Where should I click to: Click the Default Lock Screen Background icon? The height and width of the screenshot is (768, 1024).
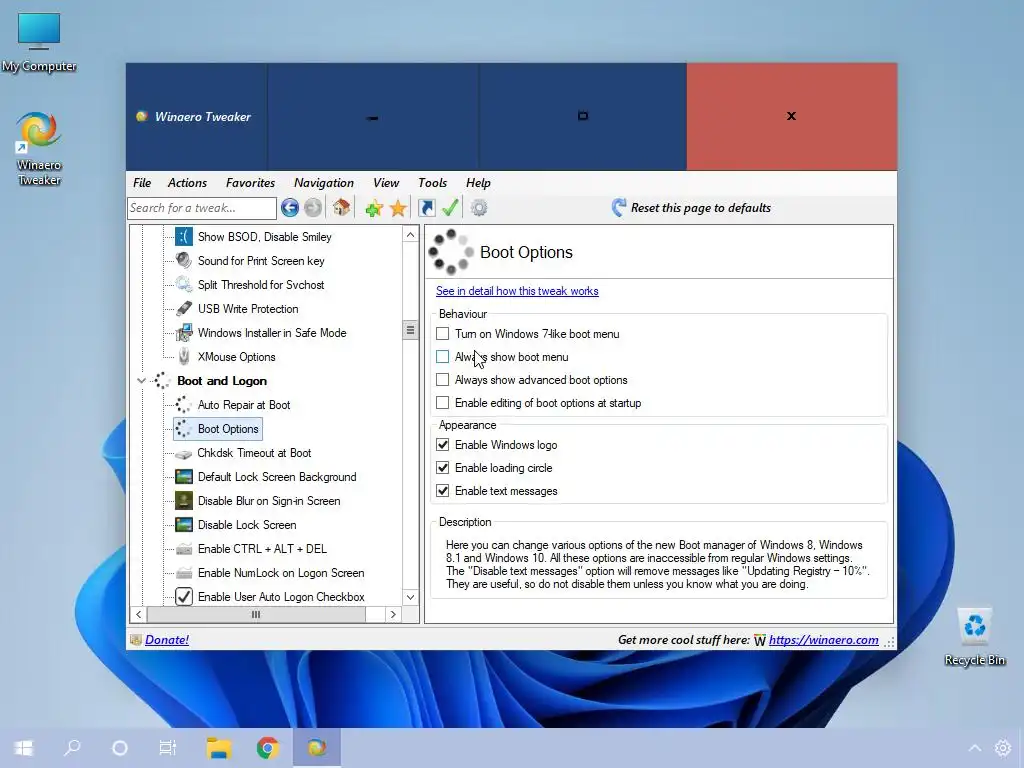pyautogui.click(x=184, y=477)
